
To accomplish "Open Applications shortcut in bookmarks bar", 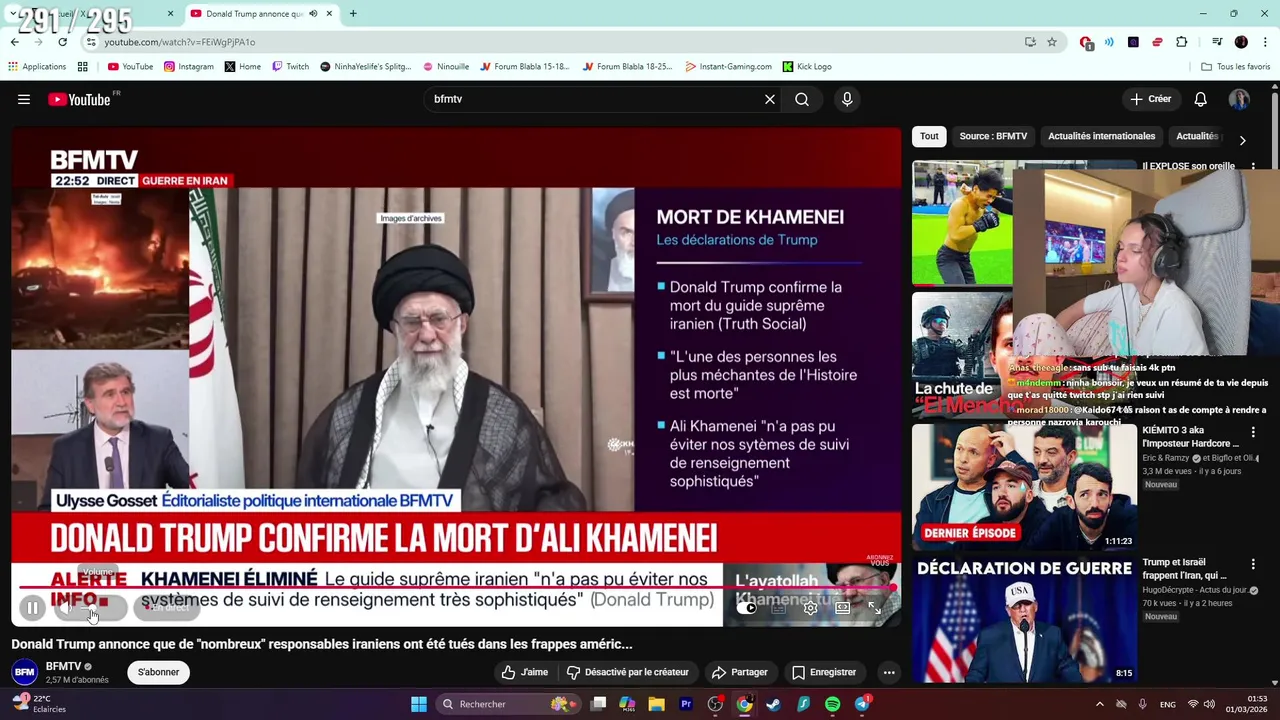I will (x=36, y=67).
